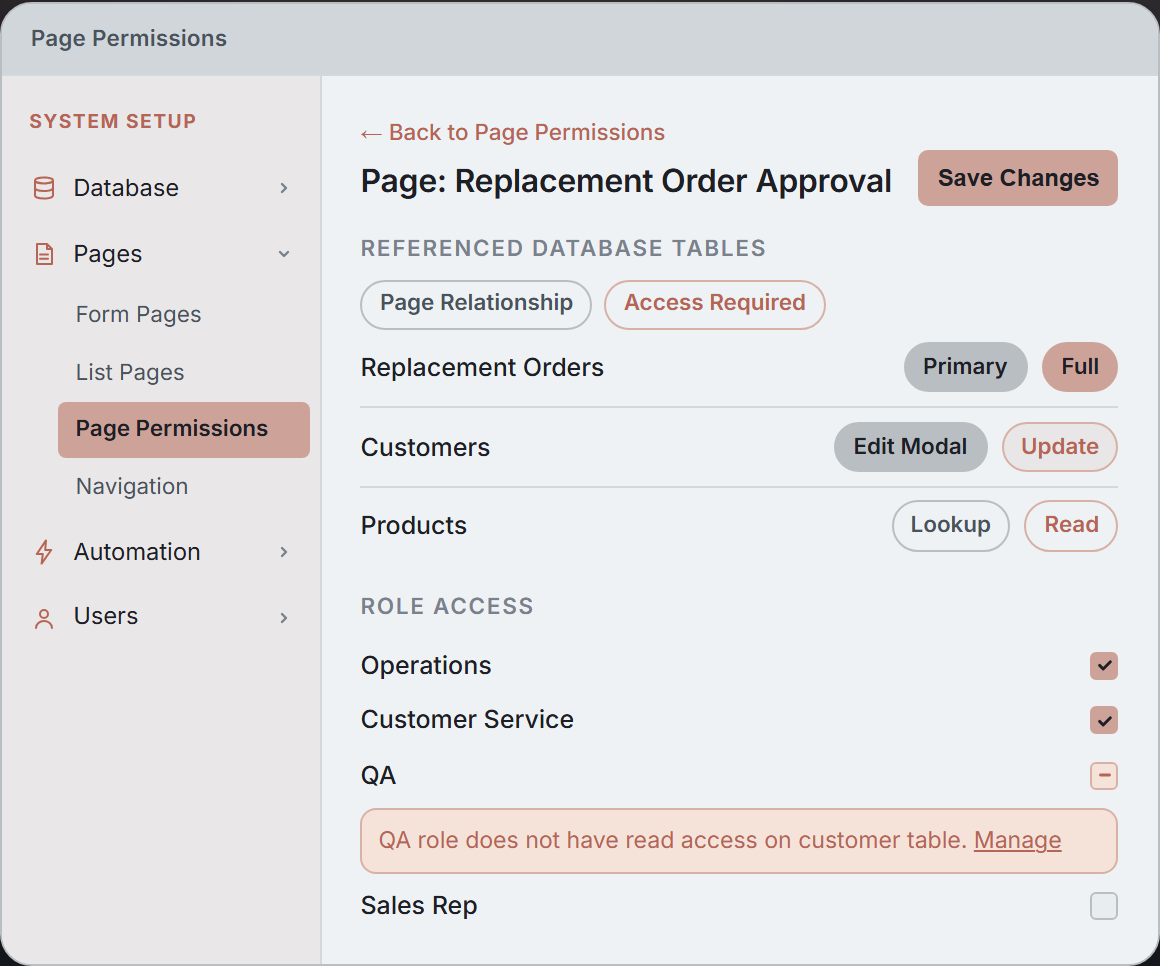Viewport: 1160px width, 966px height.
Task: Click the Access Required pill
Action: [715, 304]
